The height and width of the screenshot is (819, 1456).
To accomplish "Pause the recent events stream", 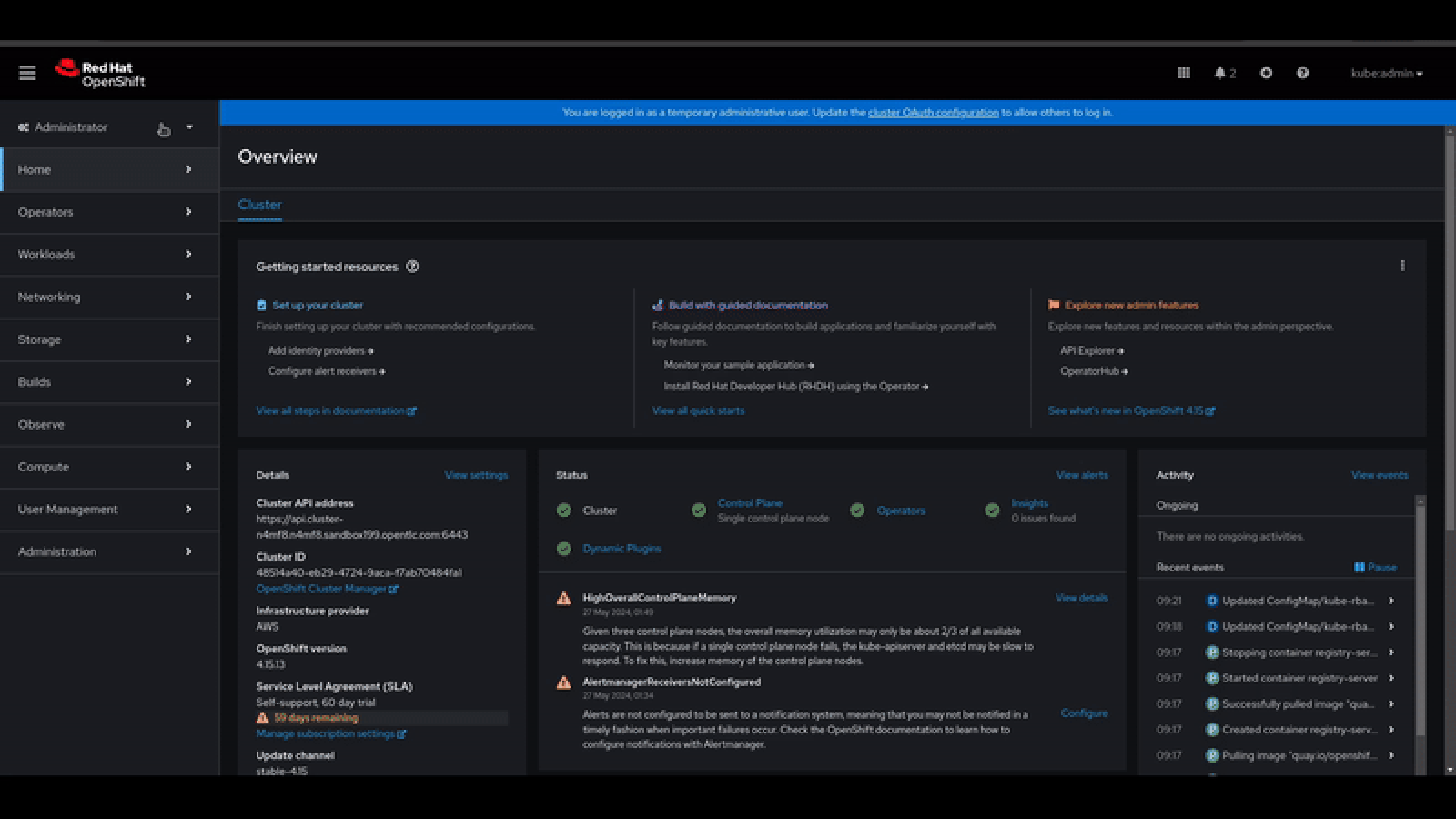I will pyautogui.click(x=1375, y=567).
